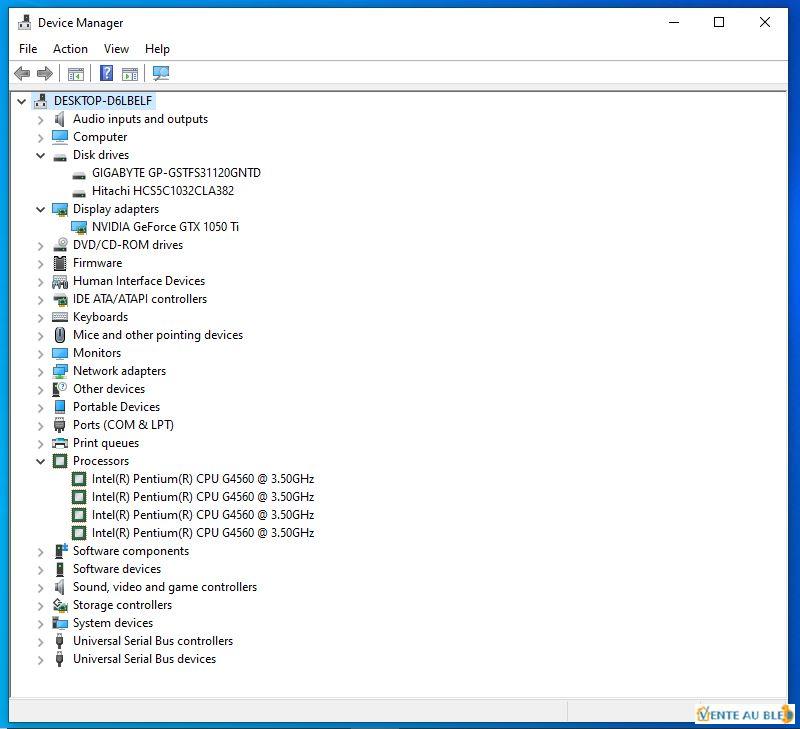Click the Audio inputs and outputs speaker icon
800x729 pixels.
click(60, 119)
